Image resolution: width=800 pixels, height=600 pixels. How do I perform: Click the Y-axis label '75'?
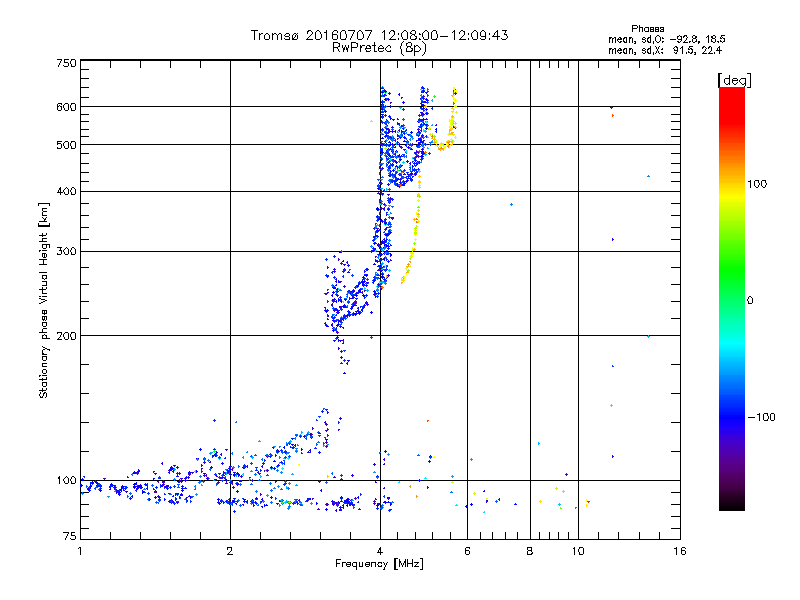click(70, 536)
